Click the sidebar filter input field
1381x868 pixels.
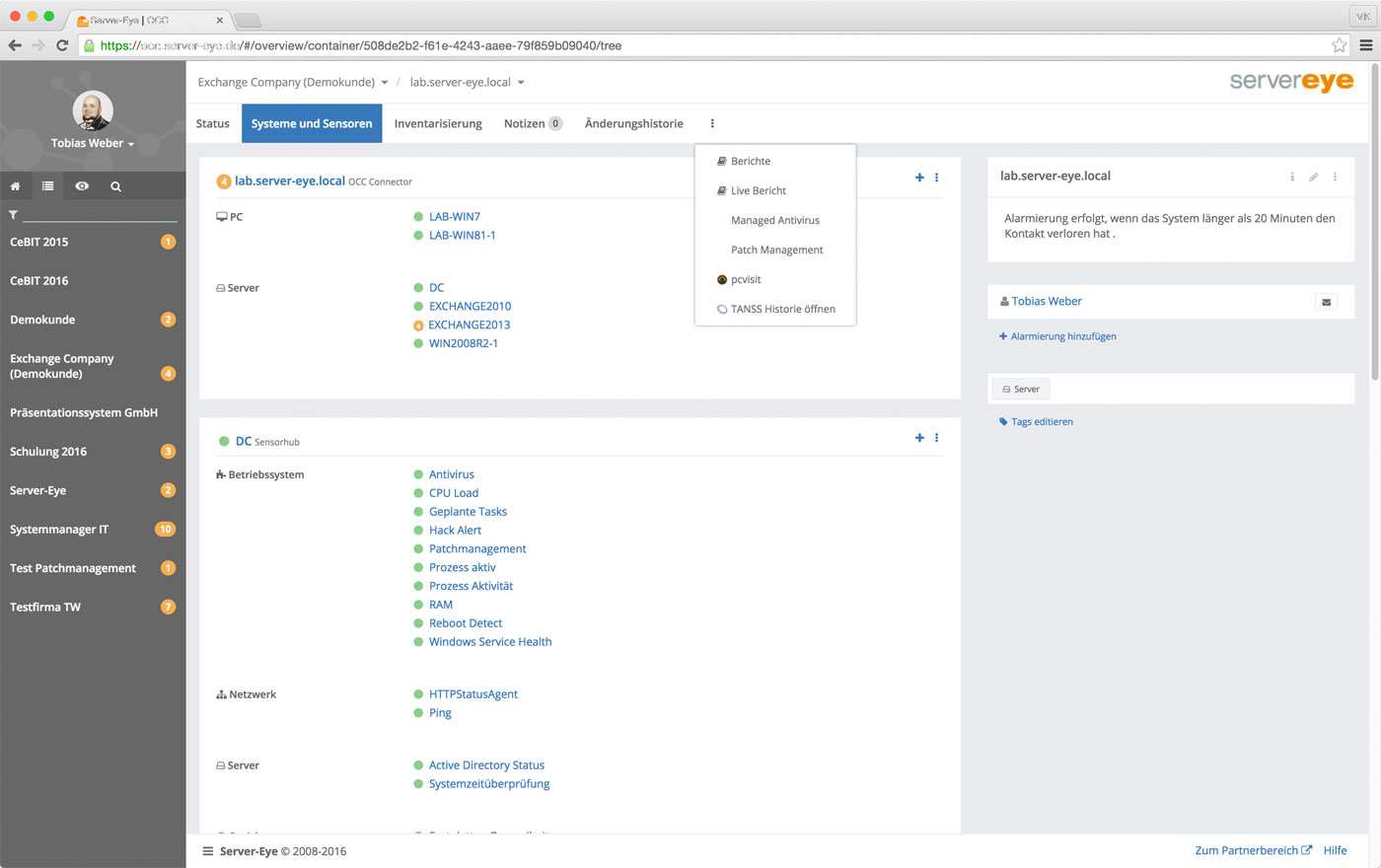(x=99, y=214)
